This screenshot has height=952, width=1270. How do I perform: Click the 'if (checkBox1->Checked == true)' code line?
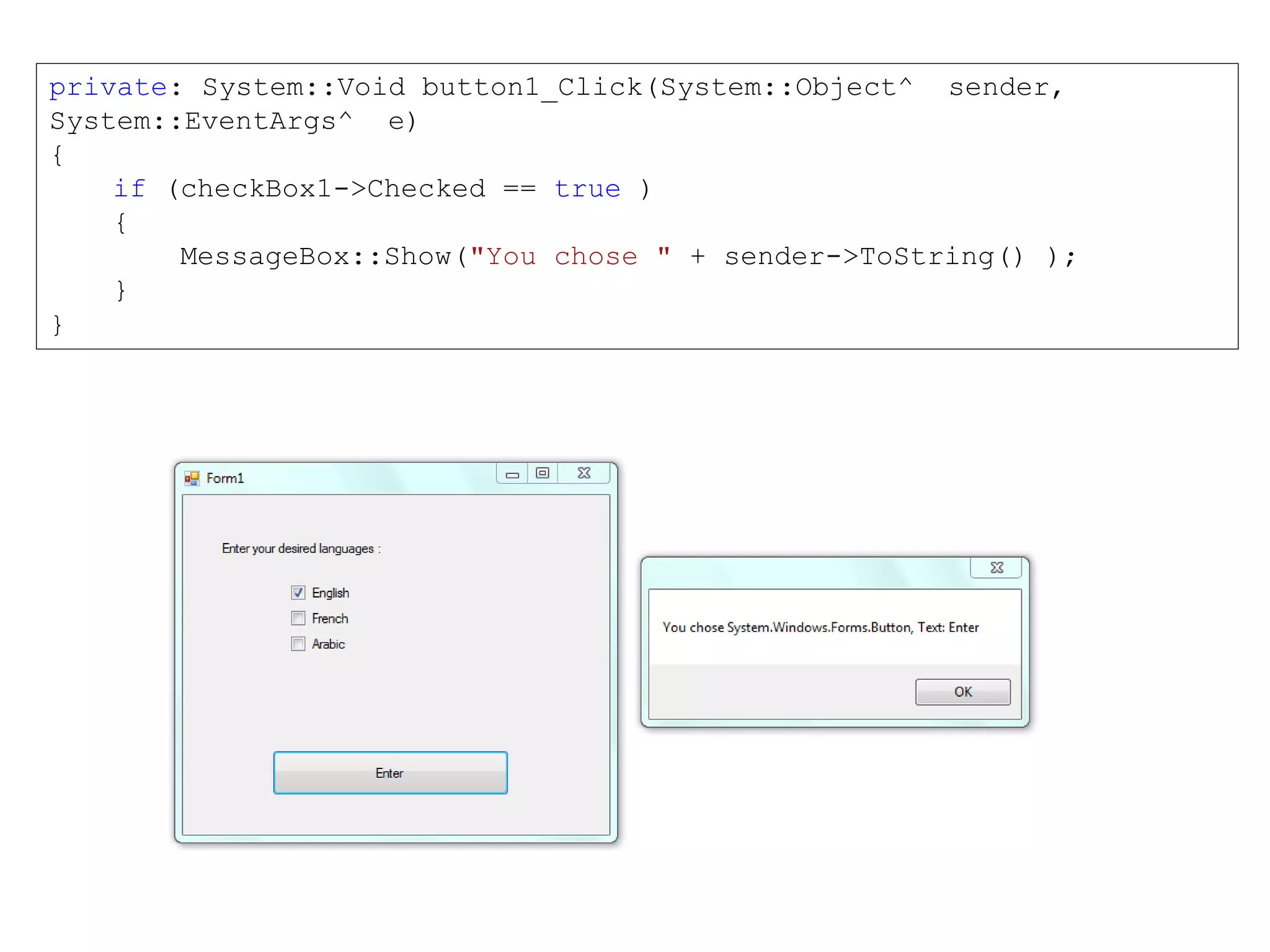(382, 189)
